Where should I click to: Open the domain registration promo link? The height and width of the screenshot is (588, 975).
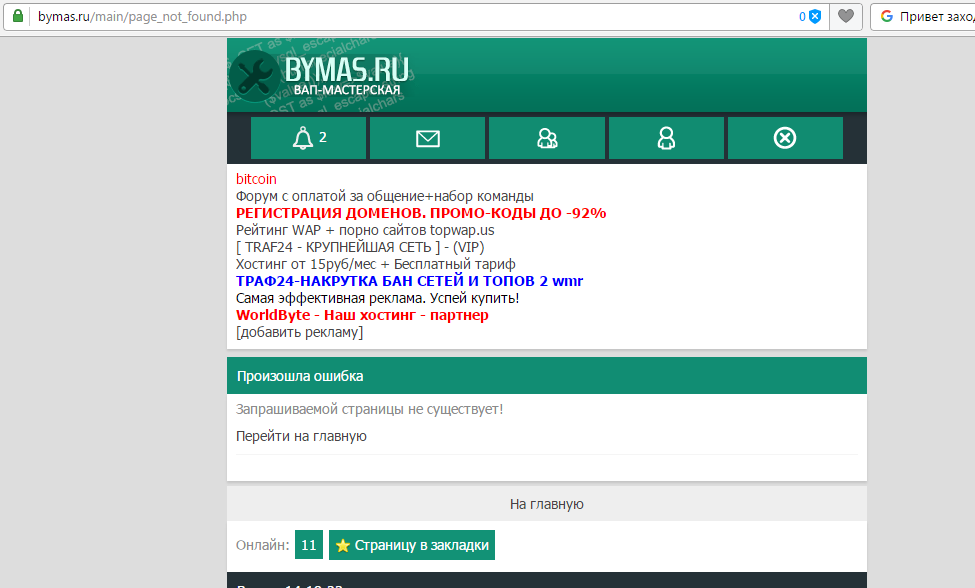(x=421, y=213)
